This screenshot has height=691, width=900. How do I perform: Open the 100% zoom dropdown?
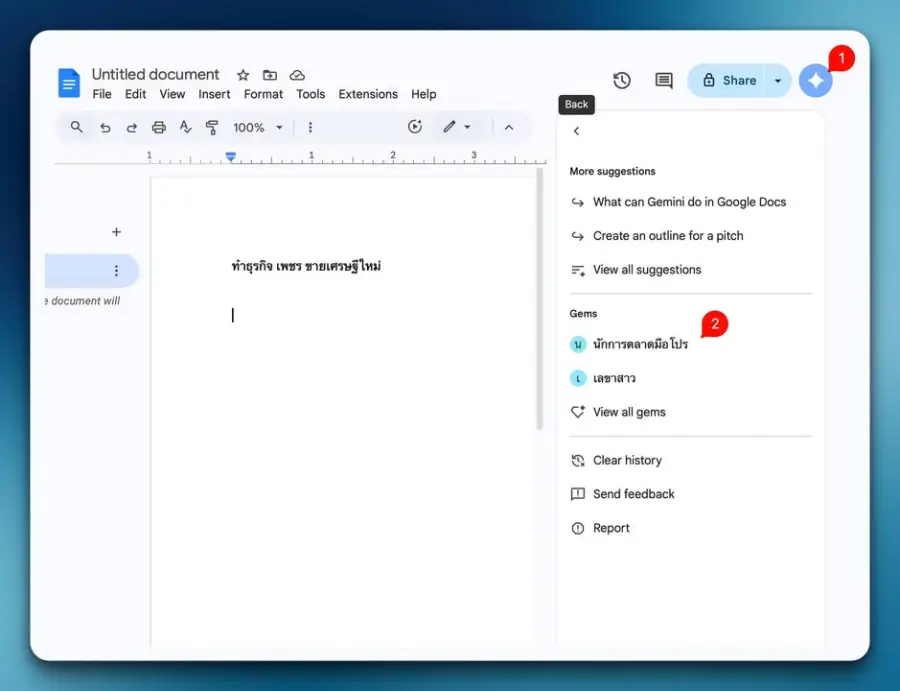[x=258, y=127]
